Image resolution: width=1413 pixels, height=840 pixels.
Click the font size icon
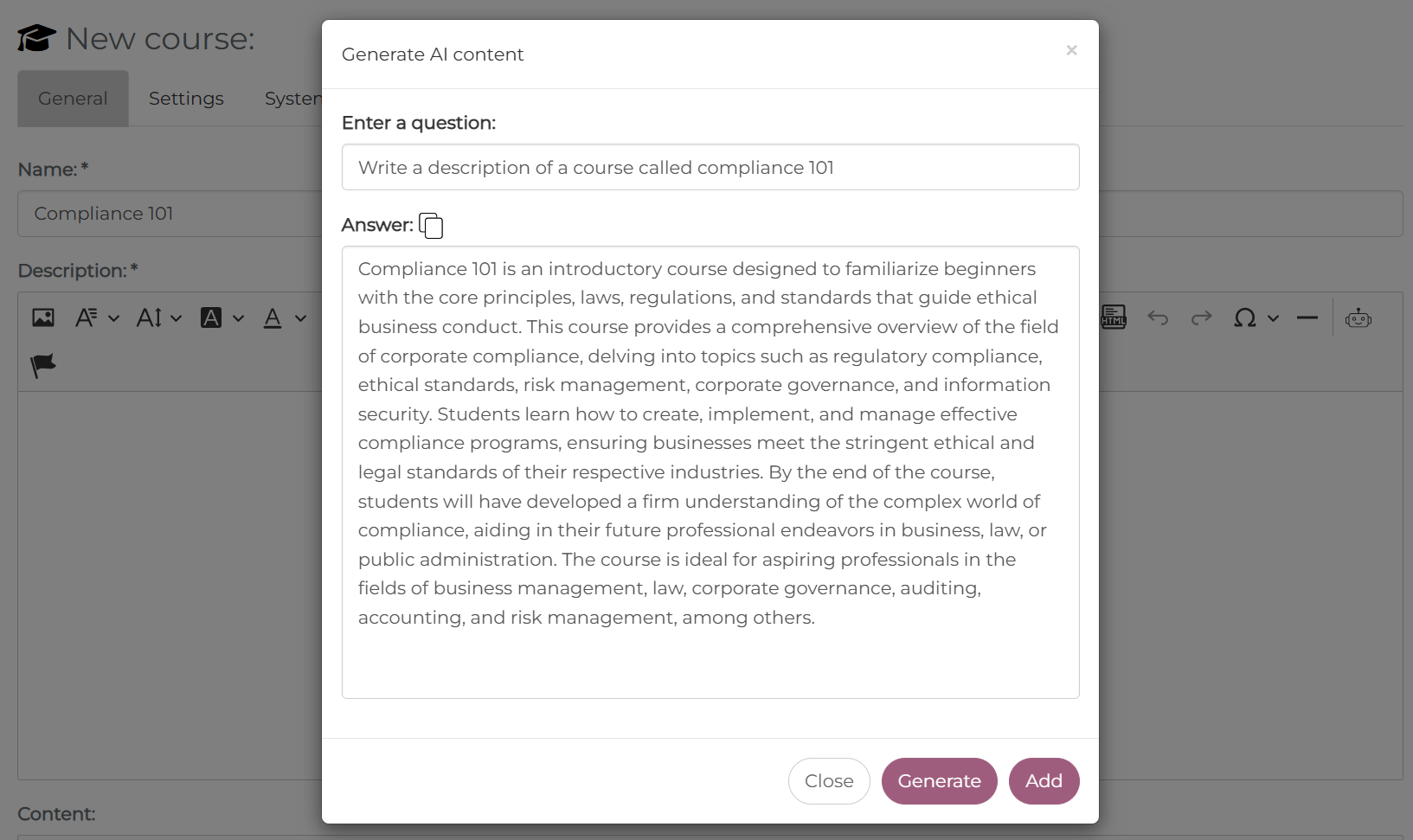(x=149, y=317)
